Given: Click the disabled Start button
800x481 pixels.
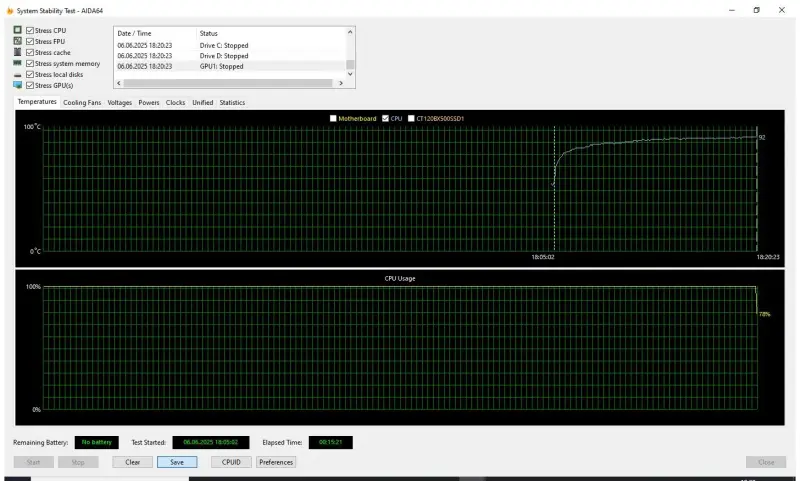Looking at the screenshot, I should tap(34, 462).
